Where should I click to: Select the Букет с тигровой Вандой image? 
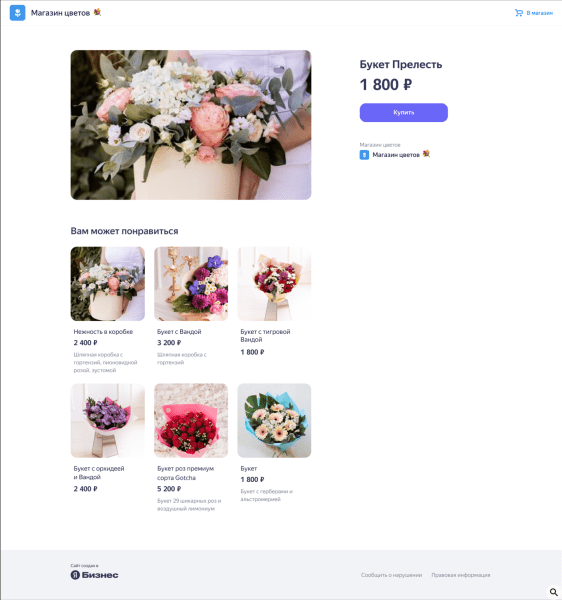pyautogui.click(x=274, y=284)
